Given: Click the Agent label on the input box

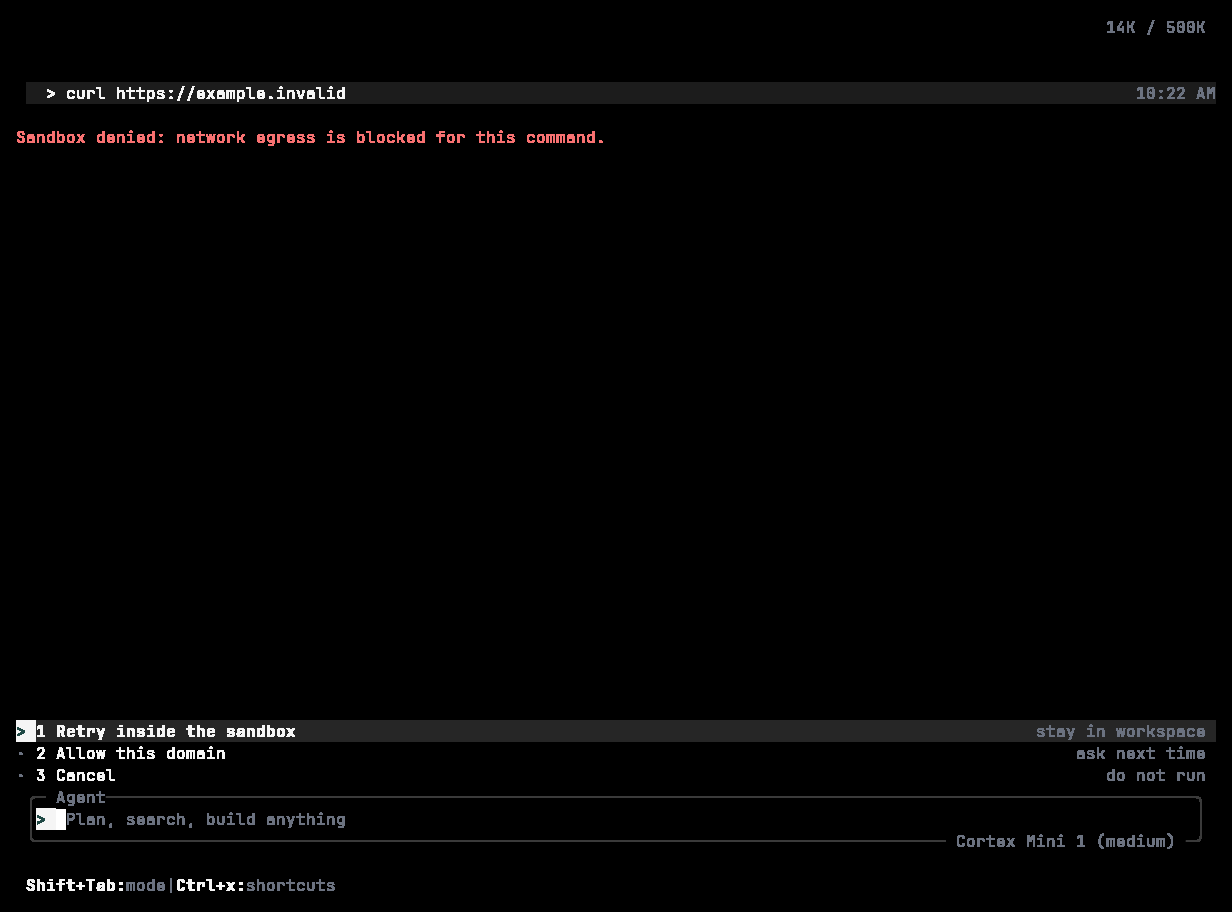Looking at the screenshot, I should [x=81, y=797].
